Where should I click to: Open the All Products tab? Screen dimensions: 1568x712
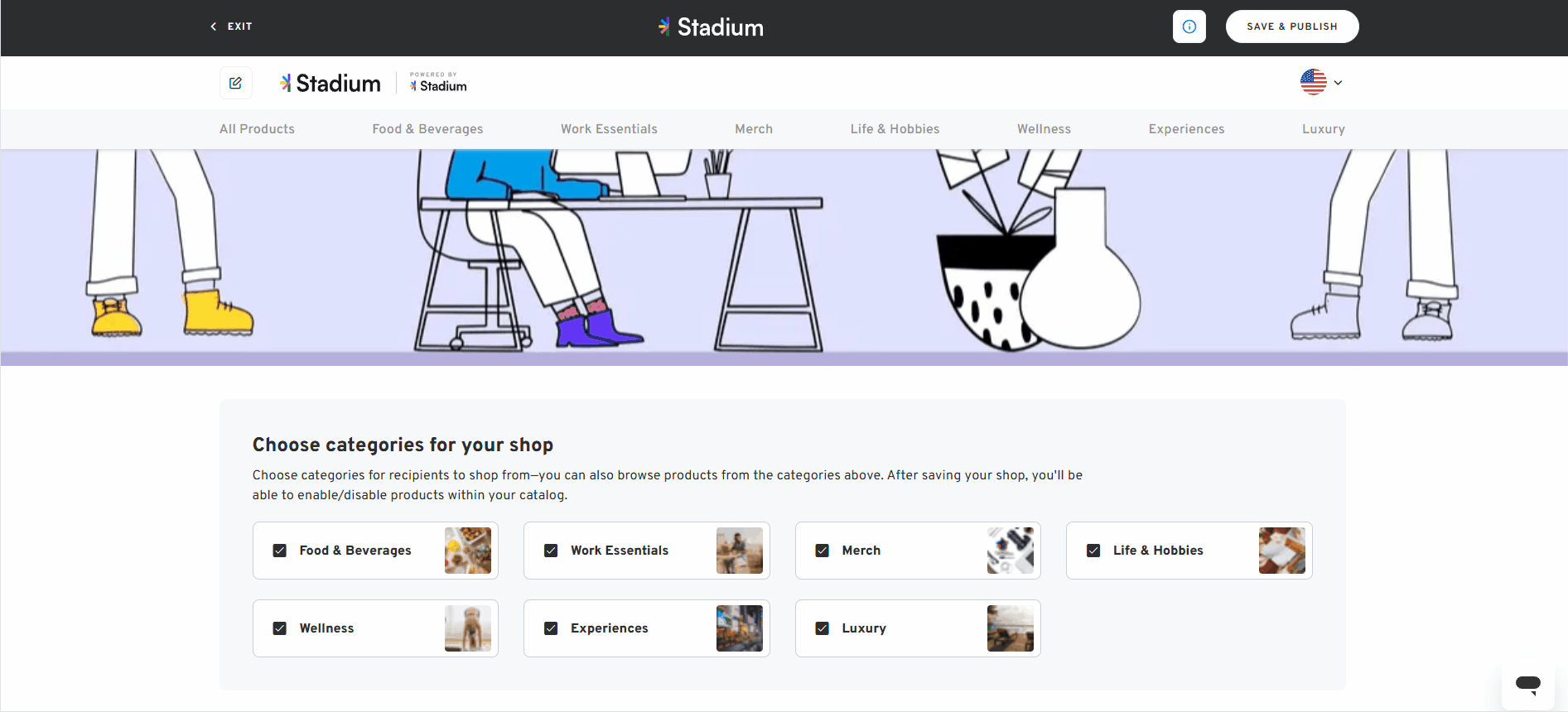257,129
